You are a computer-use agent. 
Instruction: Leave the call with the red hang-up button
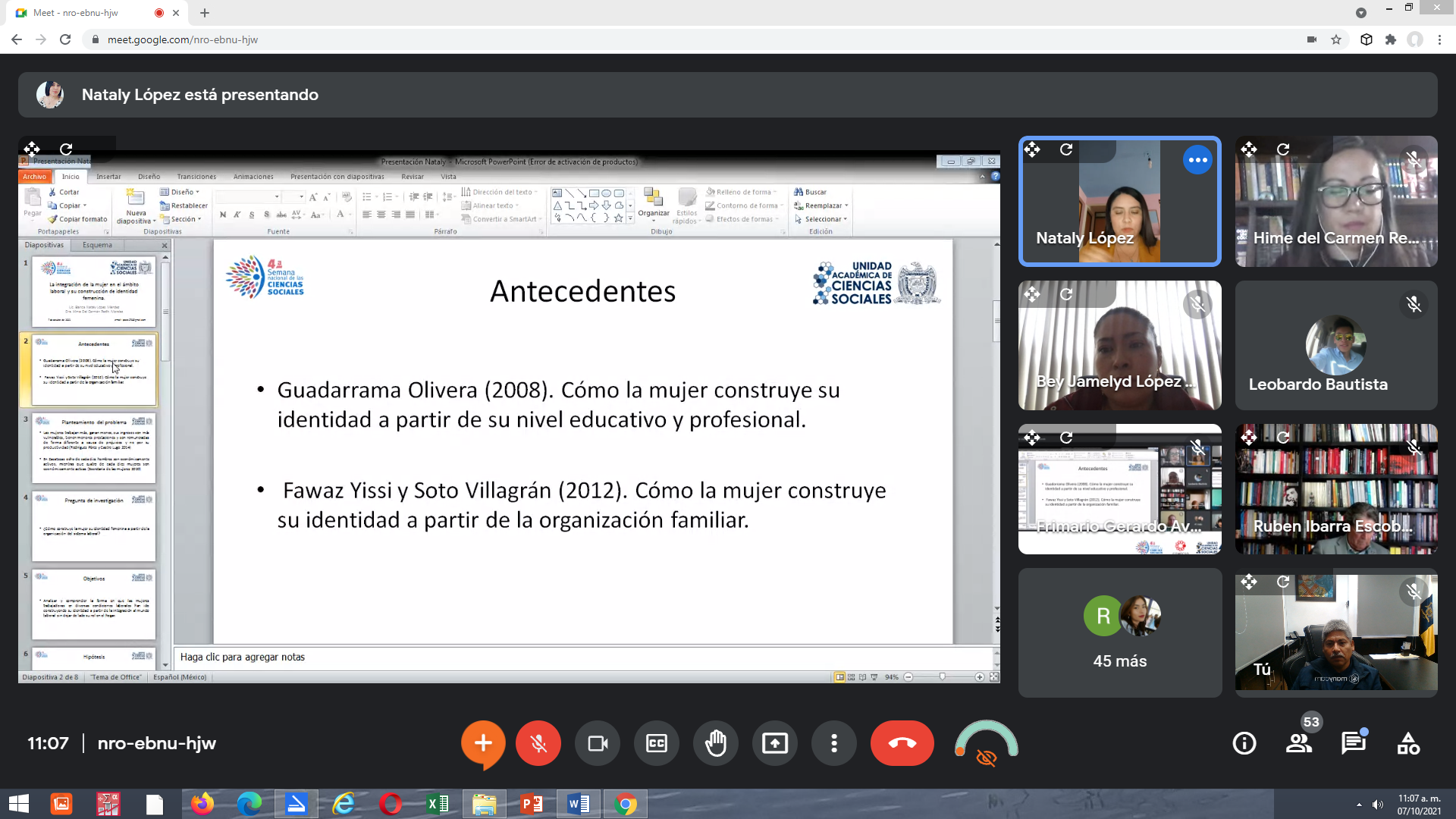pyautogui.click(x=902, y=743)
